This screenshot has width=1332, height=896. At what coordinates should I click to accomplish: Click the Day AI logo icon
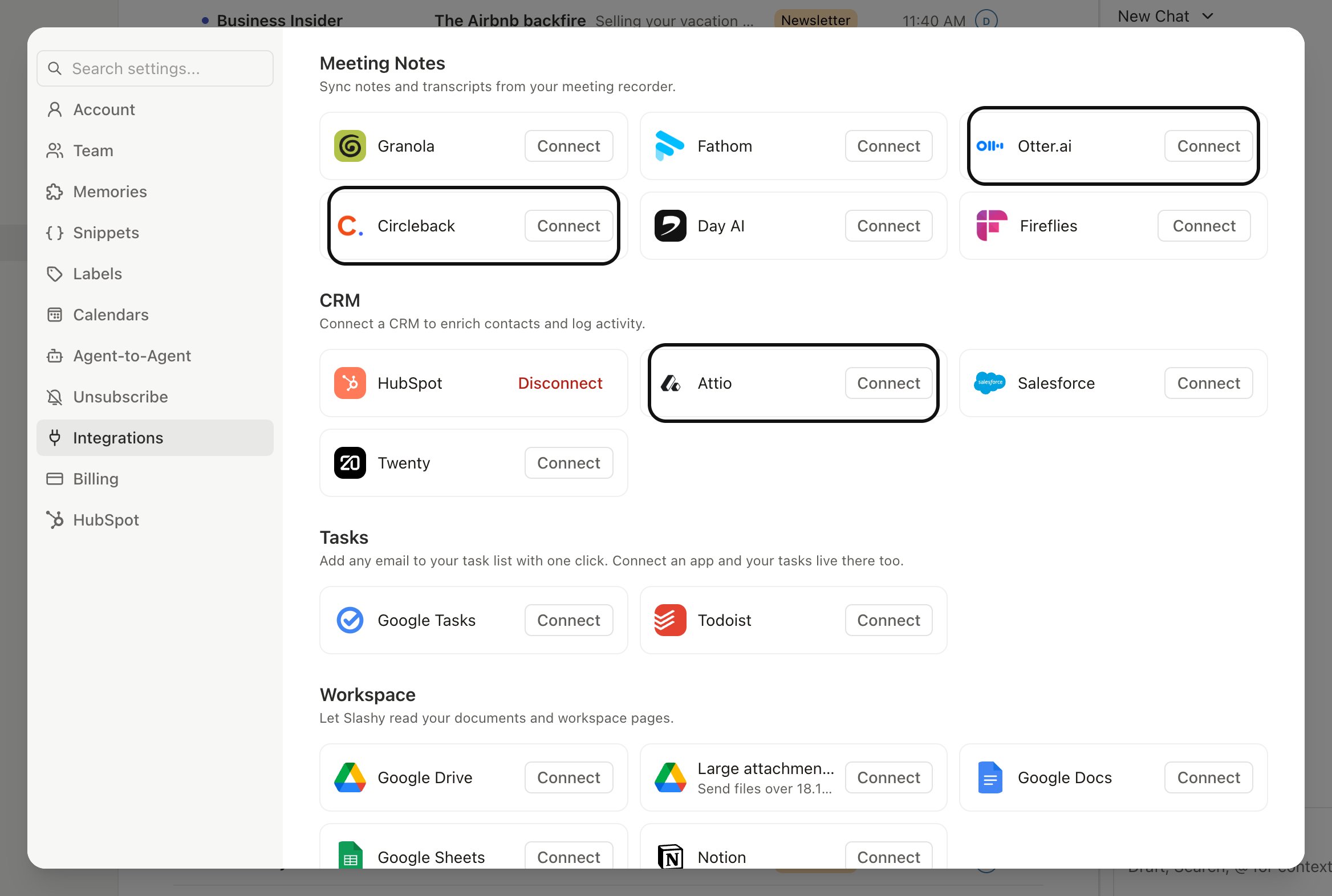tap(670, 226)
